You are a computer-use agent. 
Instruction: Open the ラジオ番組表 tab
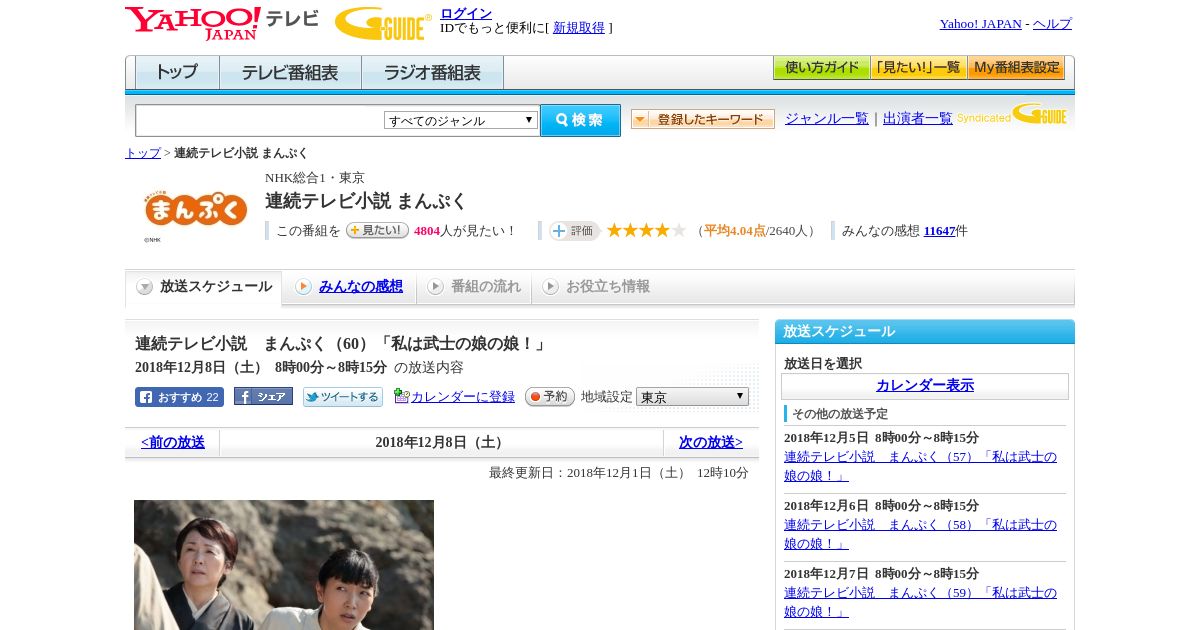pyautogui.click(x=432, y=72)
